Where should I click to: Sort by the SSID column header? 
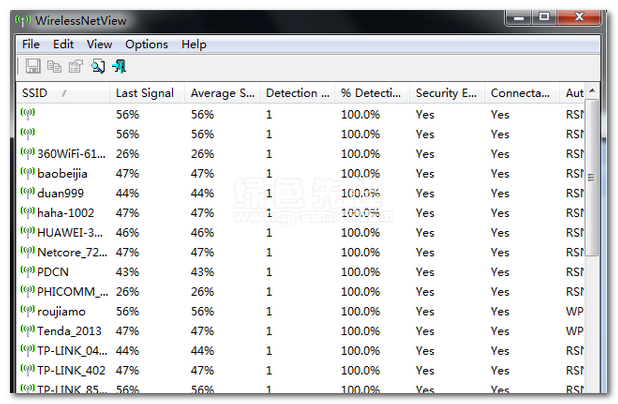[x=63, y=93]
